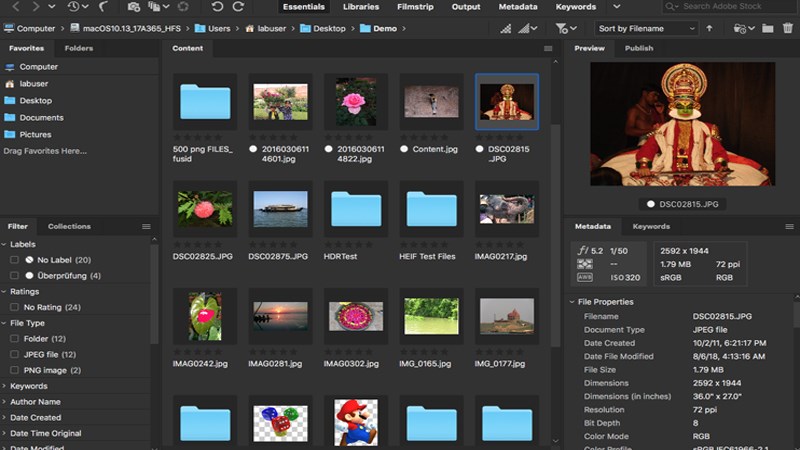Open recent folders icon
The image size is (800, 450).
coord(743,29)
